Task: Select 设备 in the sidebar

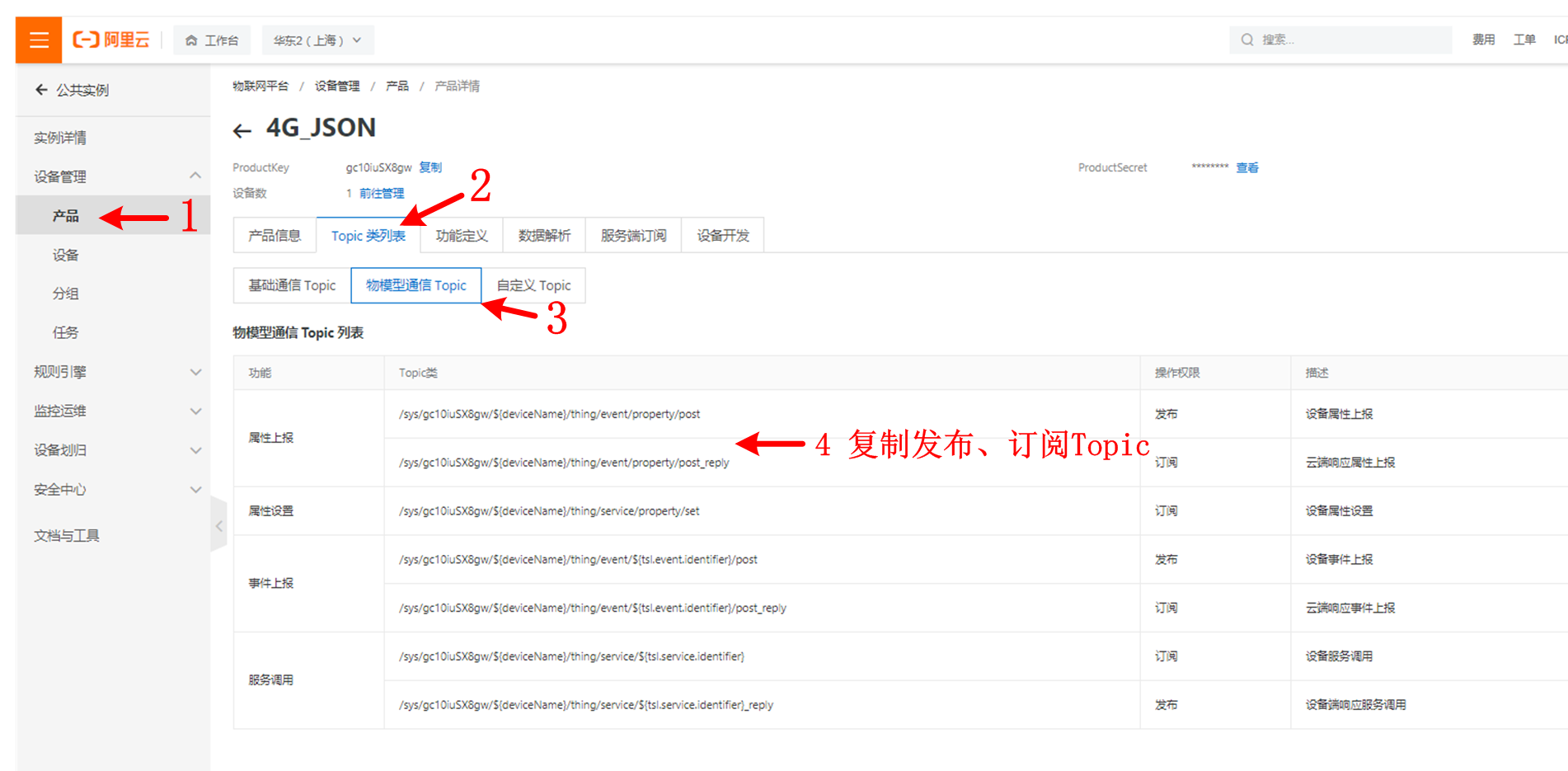Action: click(66, 255)
